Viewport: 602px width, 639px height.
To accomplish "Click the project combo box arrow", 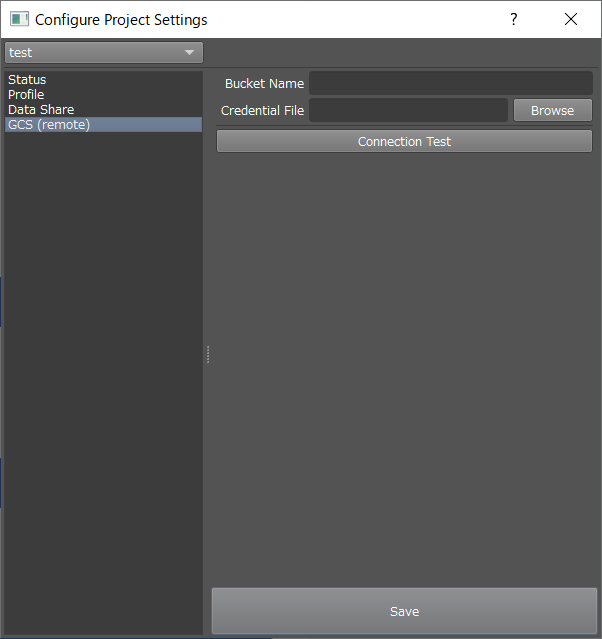I will [x=189, y=53].
